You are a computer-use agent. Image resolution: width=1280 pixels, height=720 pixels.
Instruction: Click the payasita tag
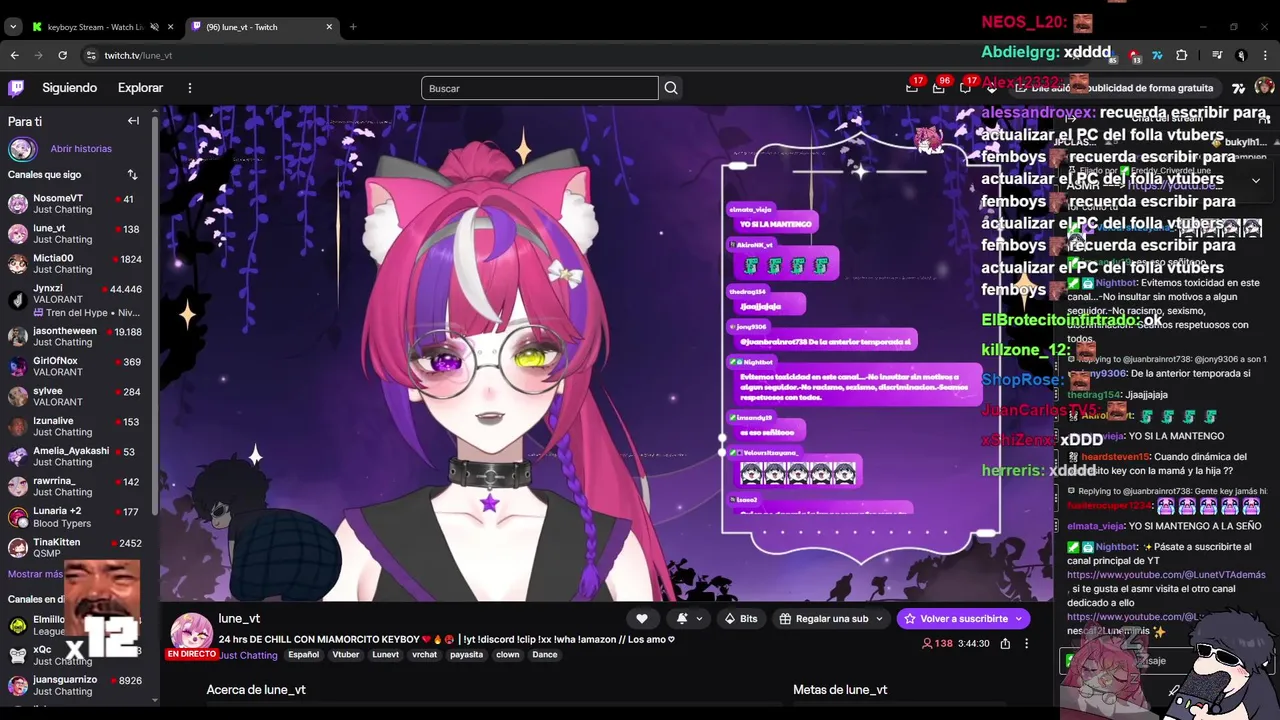(467, 655)
